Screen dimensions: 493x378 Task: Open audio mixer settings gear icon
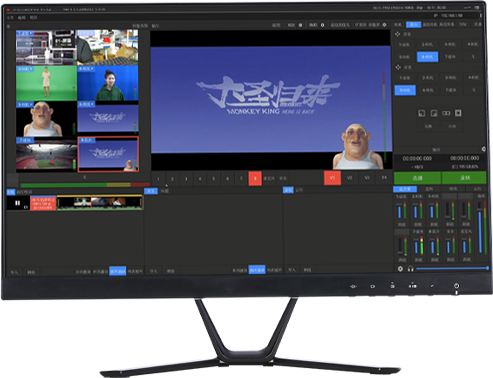(400, 269)
